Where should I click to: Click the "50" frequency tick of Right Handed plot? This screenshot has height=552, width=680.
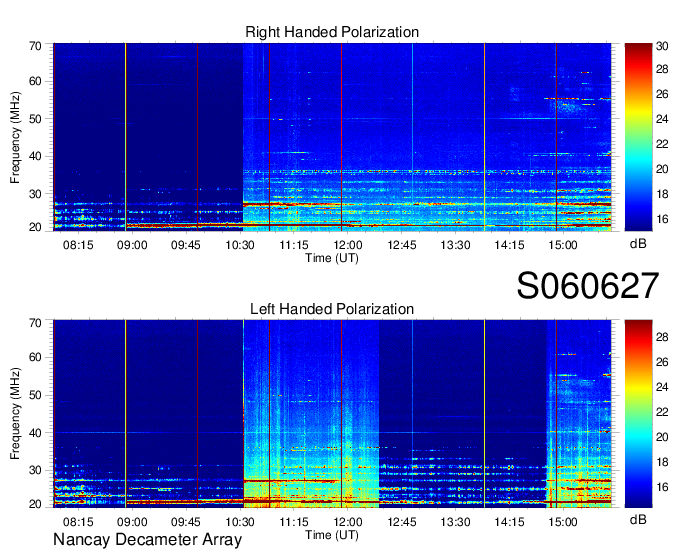pos(35,119)
